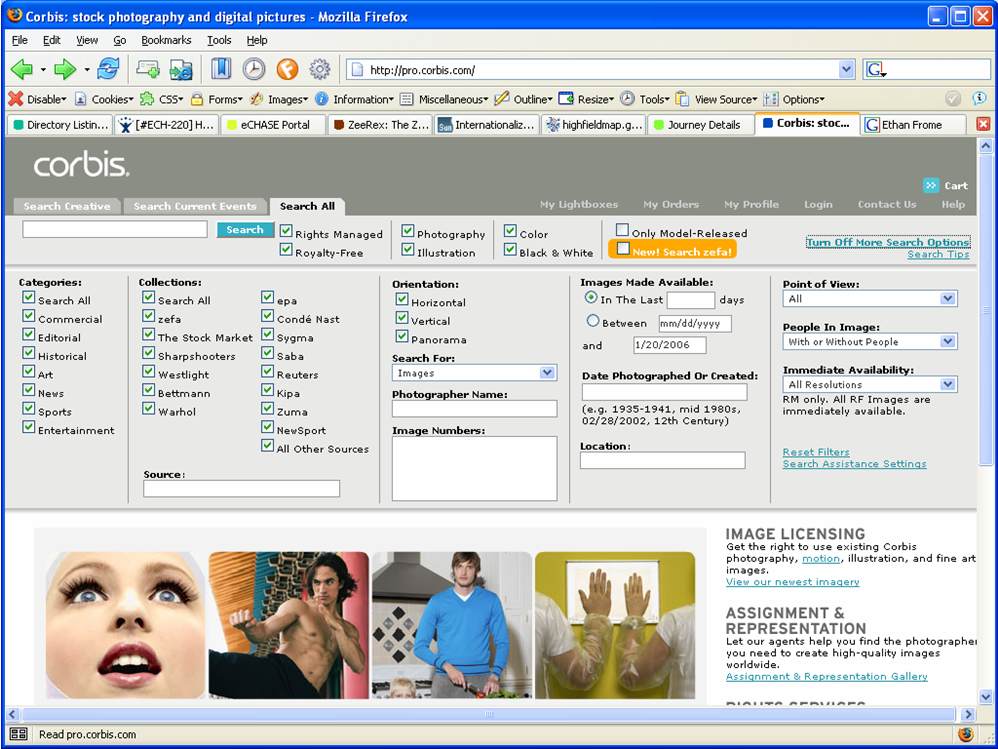Open the Bookmarks menu
Screen dimensions: 998x749
pyautogui.click(x=166, y=40)
